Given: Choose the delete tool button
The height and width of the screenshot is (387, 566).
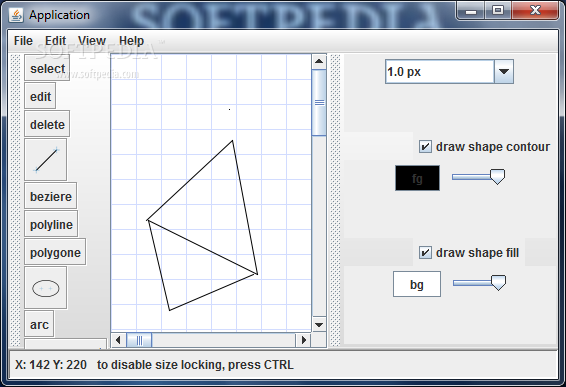Looking at the screenshot, I should coord(47,124).
